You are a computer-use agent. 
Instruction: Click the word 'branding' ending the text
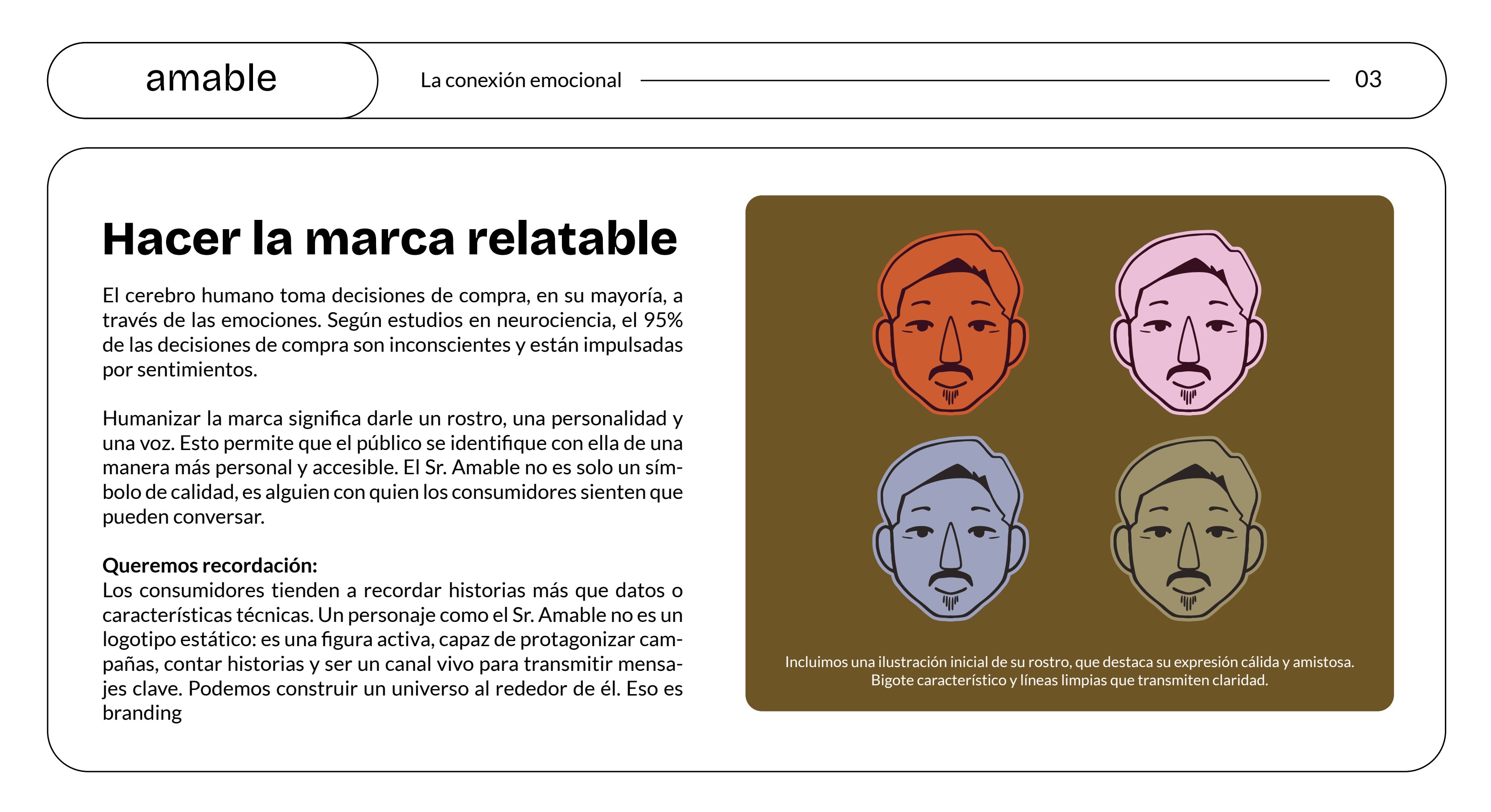143,714
